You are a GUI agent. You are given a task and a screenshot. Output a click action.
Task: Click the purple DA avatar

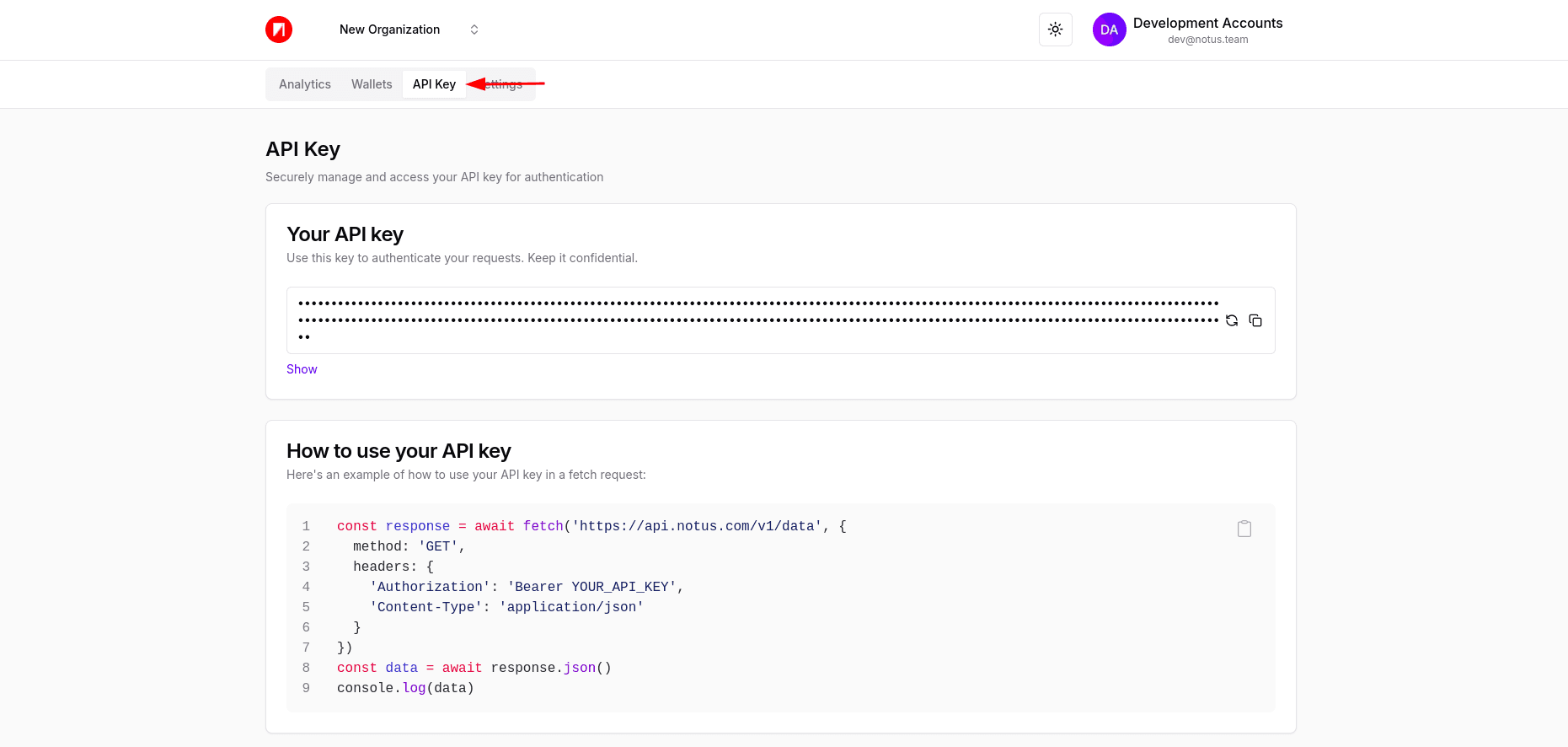tap(1109, 30)
